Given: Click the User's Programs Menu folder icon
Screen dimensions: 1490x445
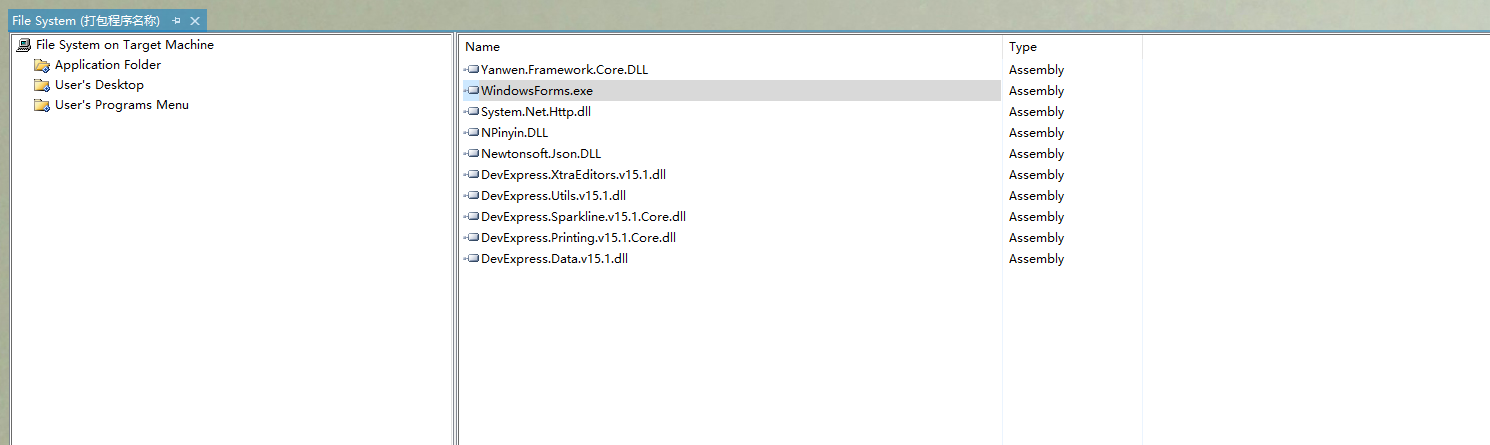Looking at the screenshot, I should click(x=42, y=105).
